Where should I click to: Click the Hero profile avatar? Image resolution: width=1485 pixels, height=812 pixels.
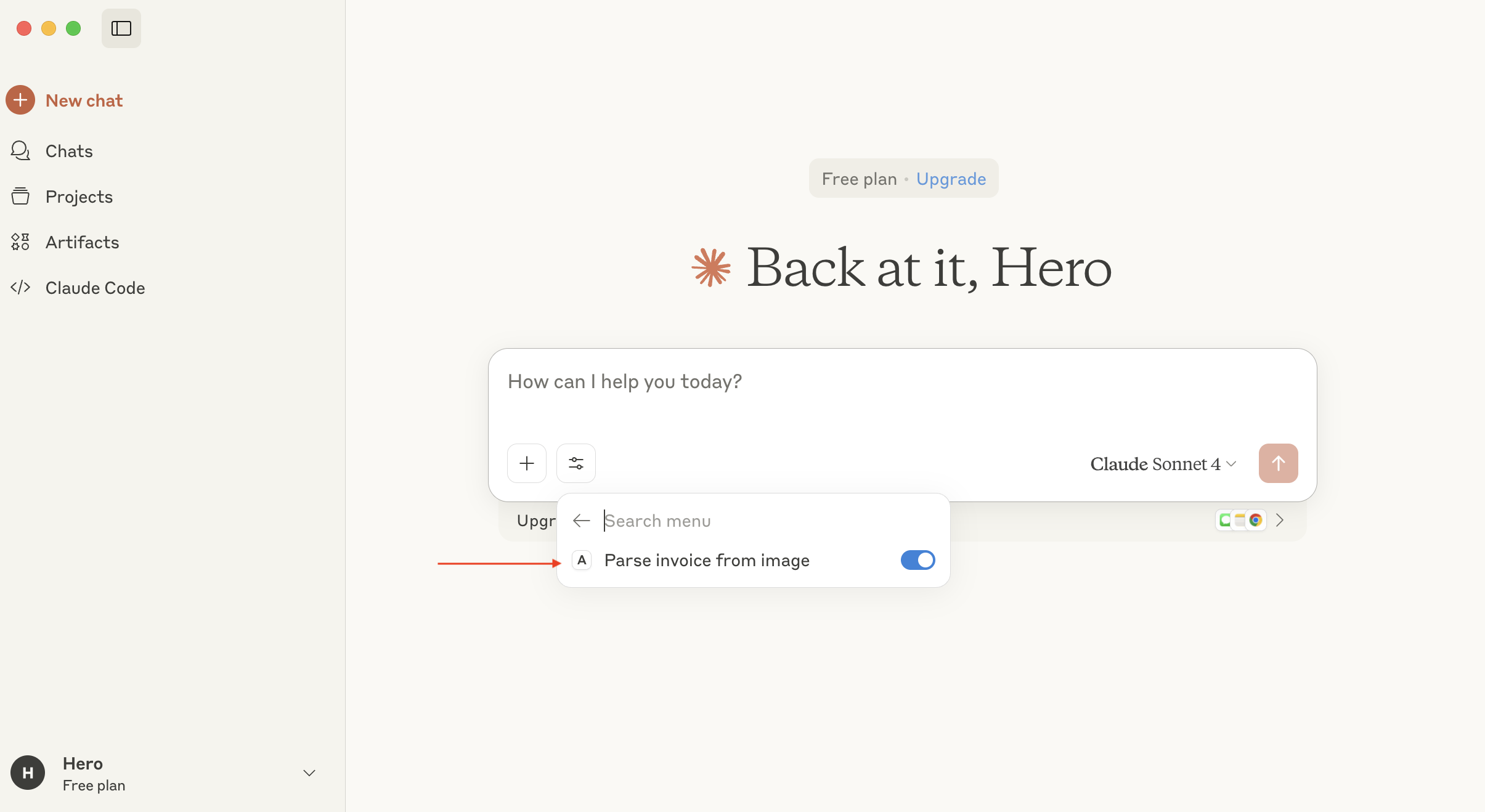(x=28, y=773)
